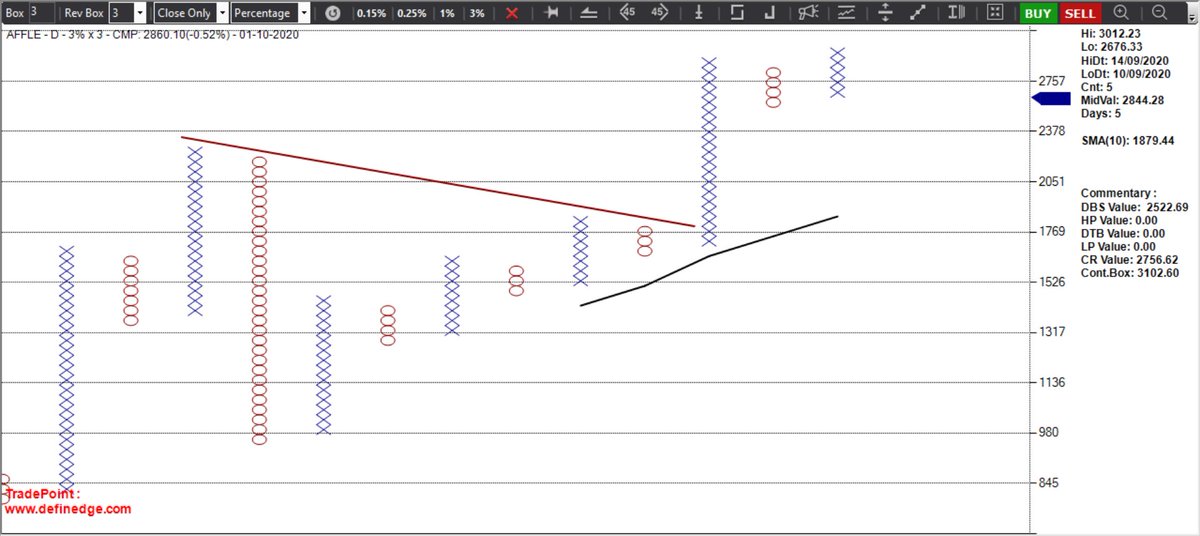Click the SMA(10): 1879.44 text

pos(1130,142)
